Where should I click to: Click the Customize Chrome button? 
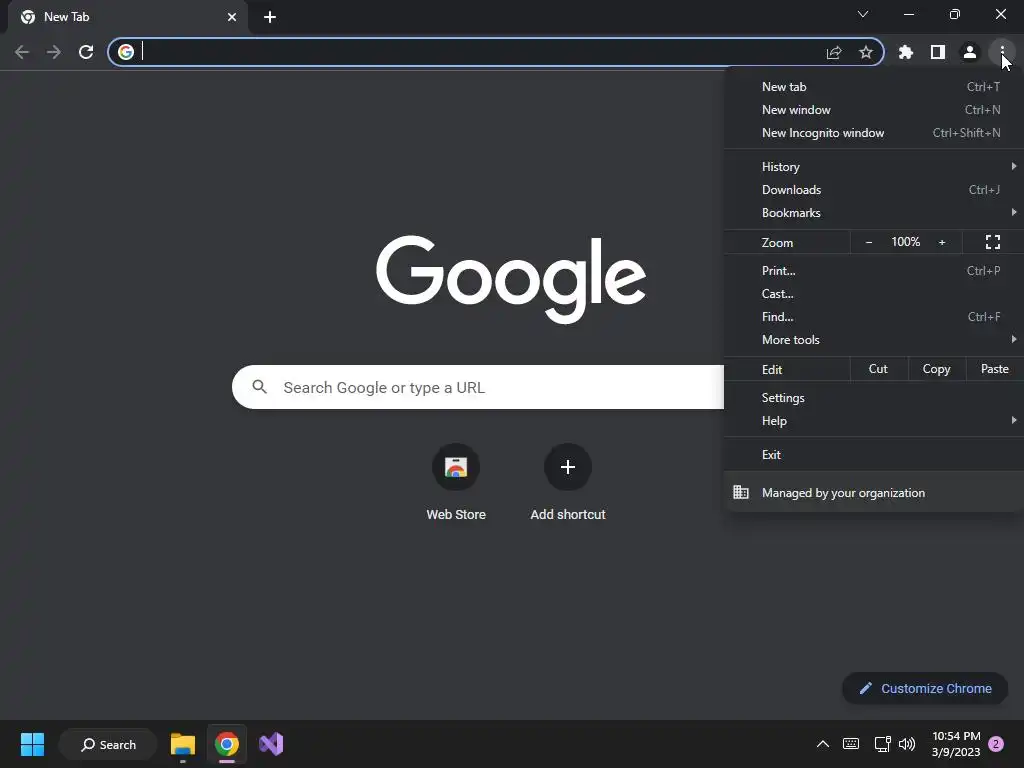coord(925,688)
